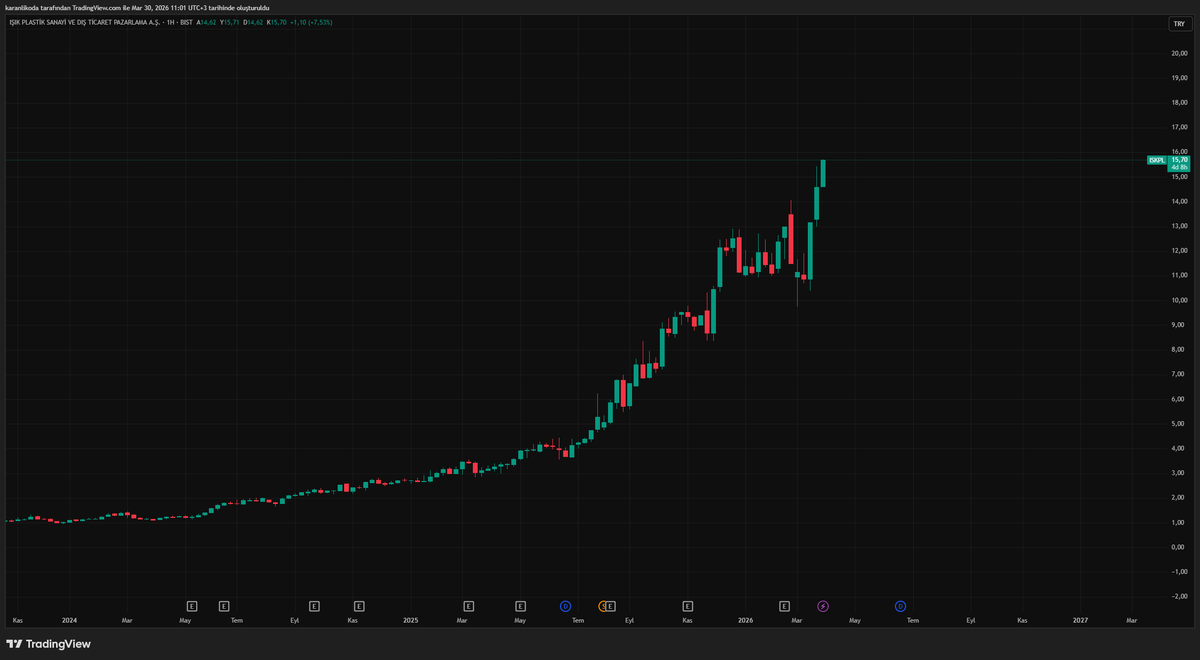Screen dimensions: 1200x660
Task: Click the symbol name IŞIK PLASTİK SANAYİ title
Action: [x=83, y=21]
